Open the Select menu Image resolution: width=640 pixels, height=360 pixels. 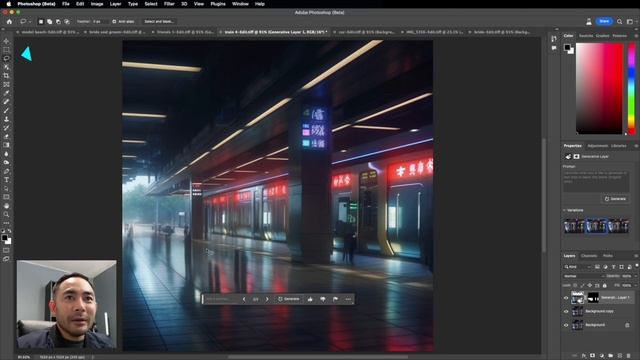pyautogui.click(x=151, y=4)
